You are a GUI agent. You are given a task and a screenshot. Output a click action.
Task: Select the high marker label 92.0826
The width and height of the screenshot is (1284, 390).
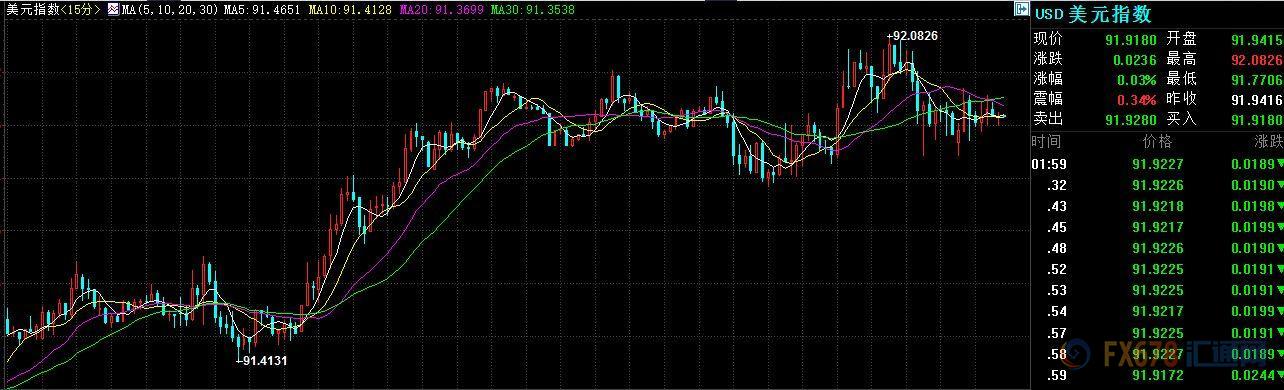(912, 36)
